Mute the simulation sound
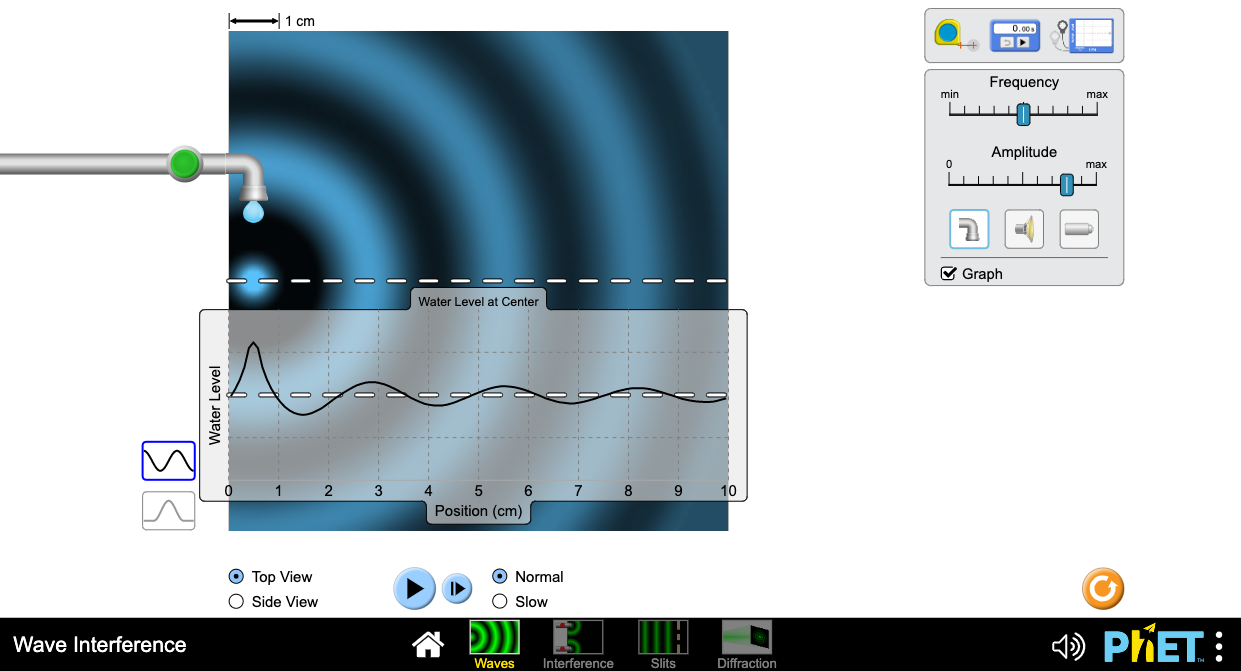The width and height of the screenshot is (1241, 671). click(x=1069, y=645)
